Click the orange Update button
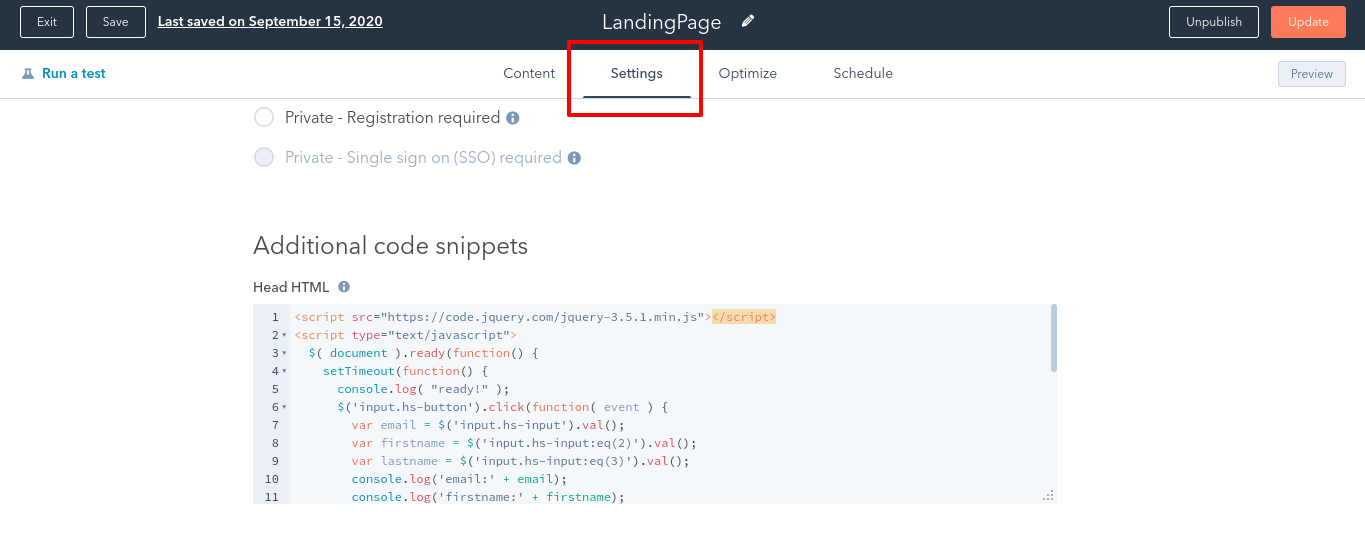The image size is (1365, 537). tap(1308, 22)
